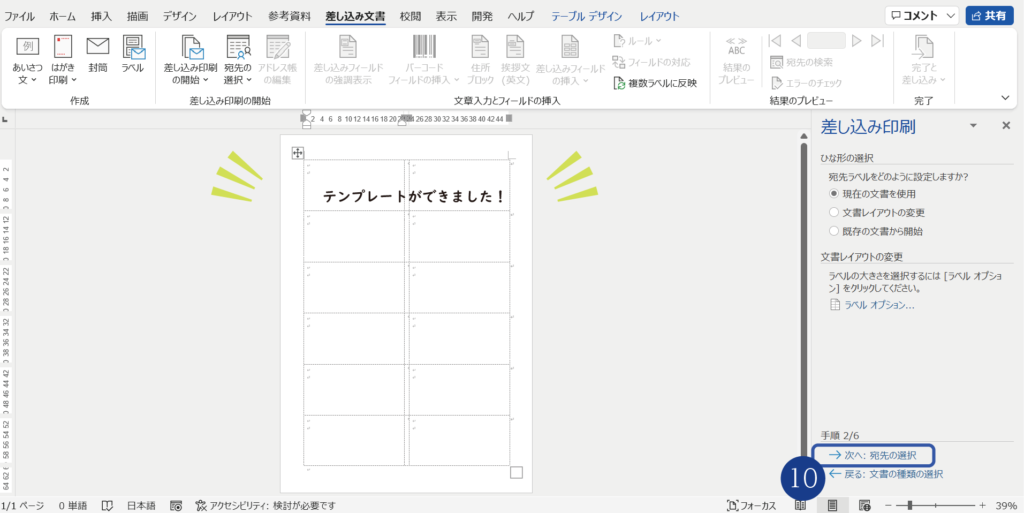Switch to print layout view icon

click(832, 505)
